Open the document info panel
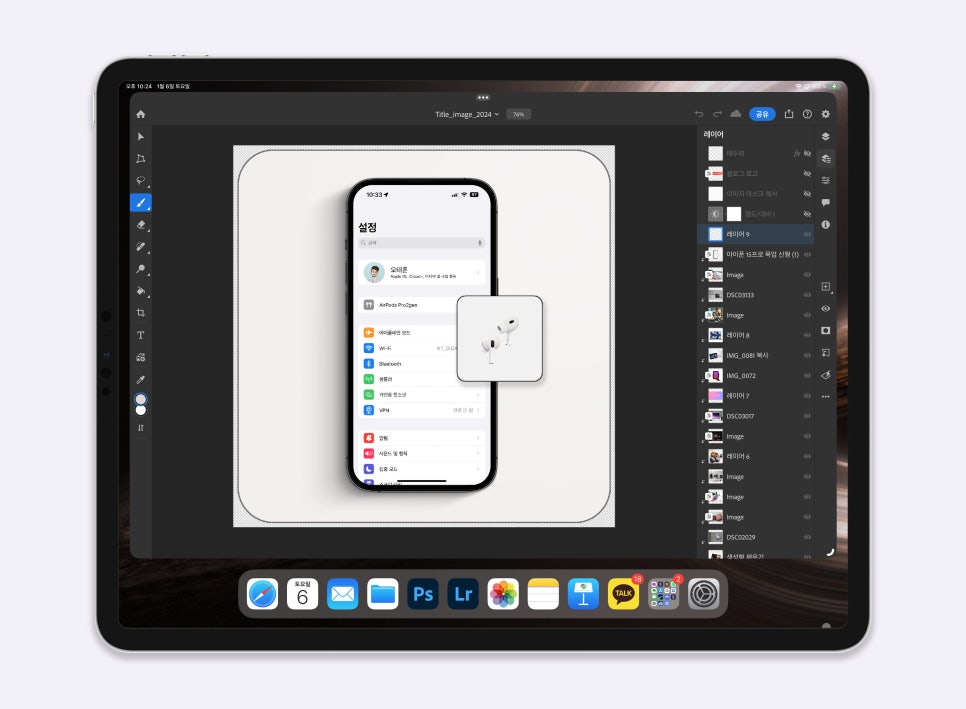 (x=826, y=225)
